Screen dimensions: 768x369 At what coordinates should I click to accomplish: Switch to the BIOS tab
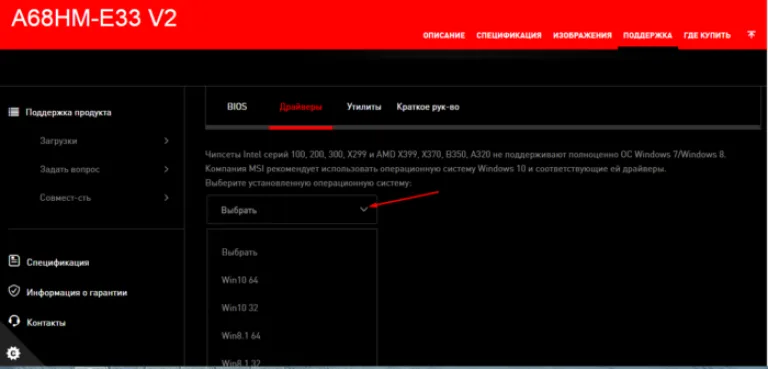tap(237, 106)
